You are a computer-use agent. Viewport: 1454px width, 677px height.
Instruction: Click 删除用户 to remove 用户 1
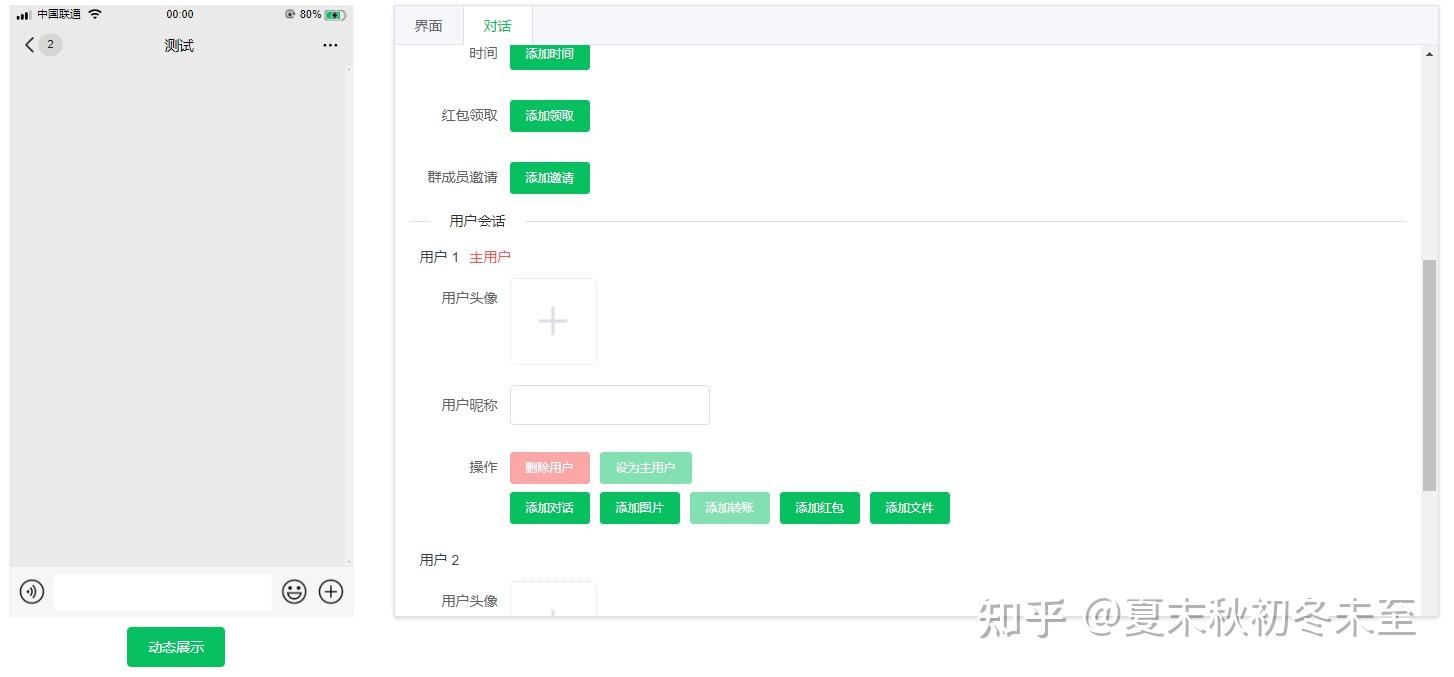pos(549,467)
